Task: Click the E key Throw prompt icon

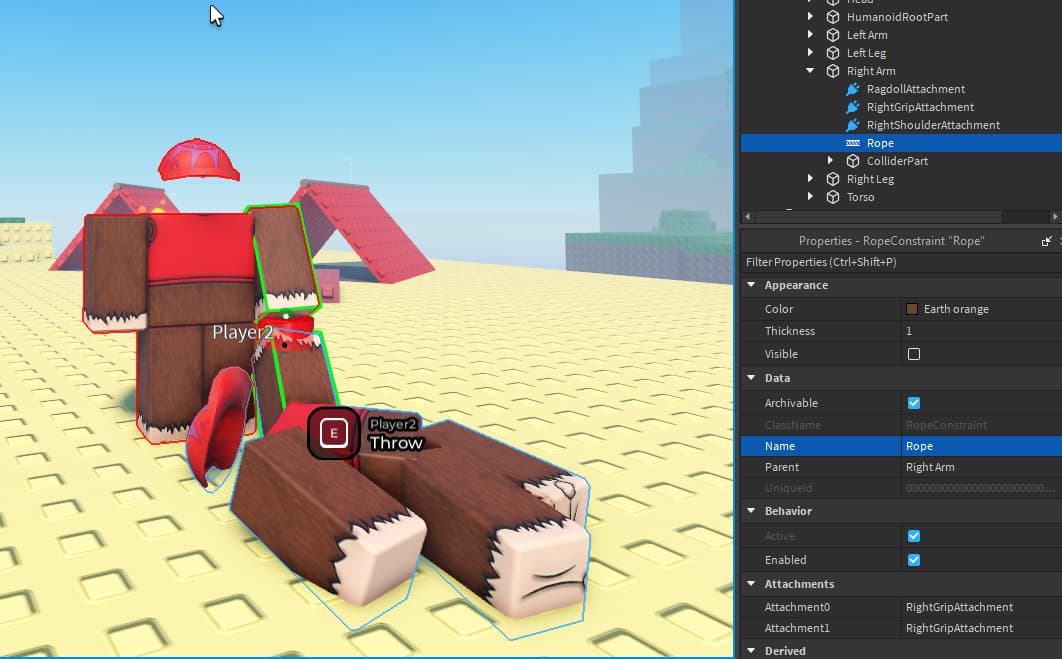Action: pyautogui.click(x=333, y=433)
